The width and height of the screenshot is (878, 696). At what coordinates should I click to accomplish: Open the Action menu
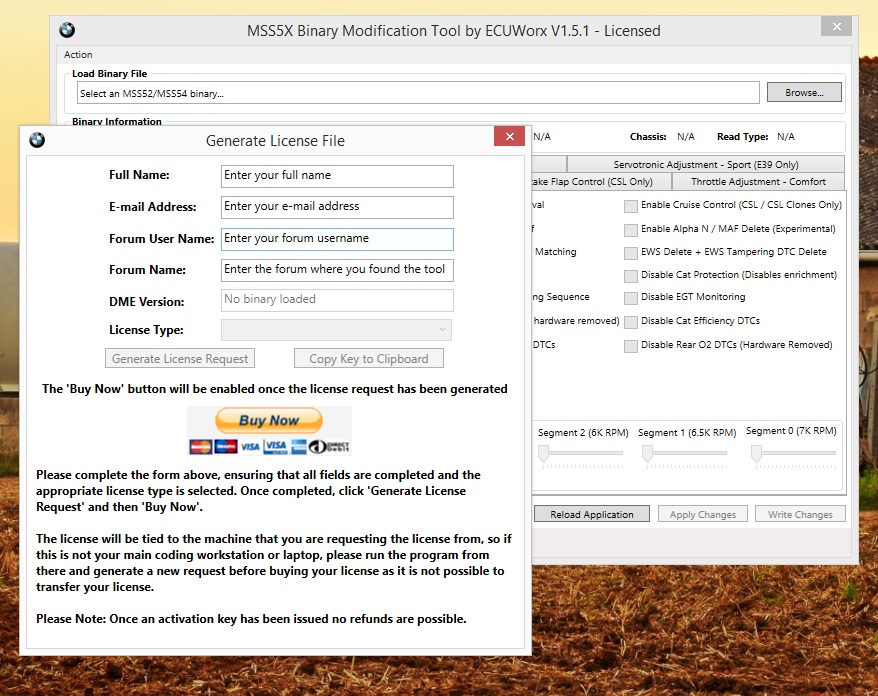tap(78, 55)
